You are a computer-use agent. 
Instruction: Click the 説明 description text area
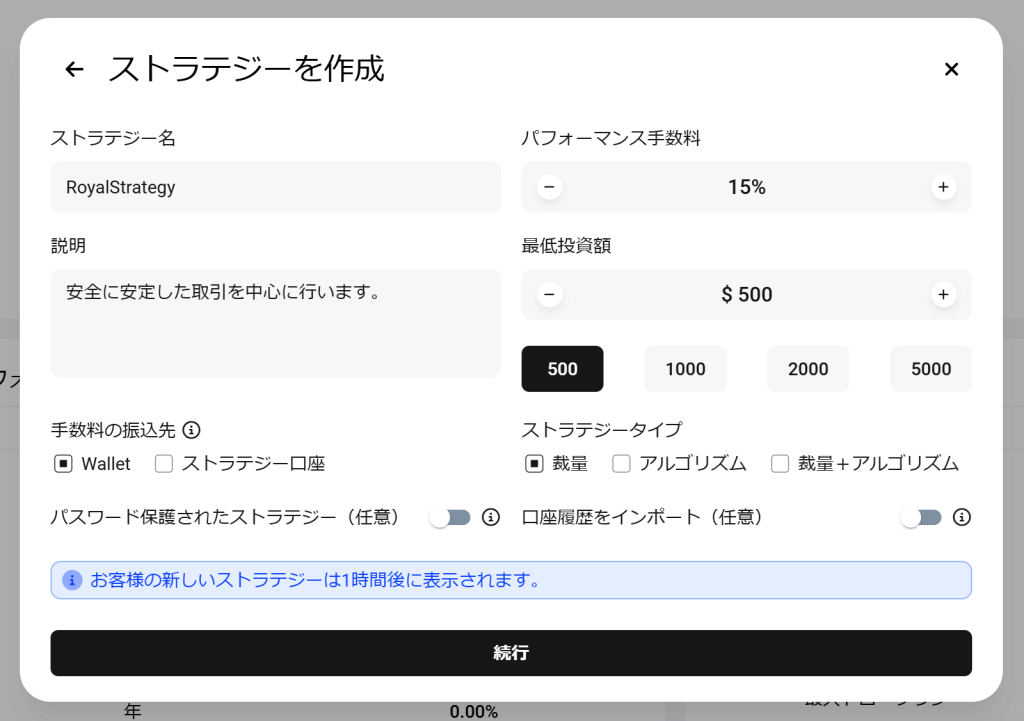[x=275, y=323]
